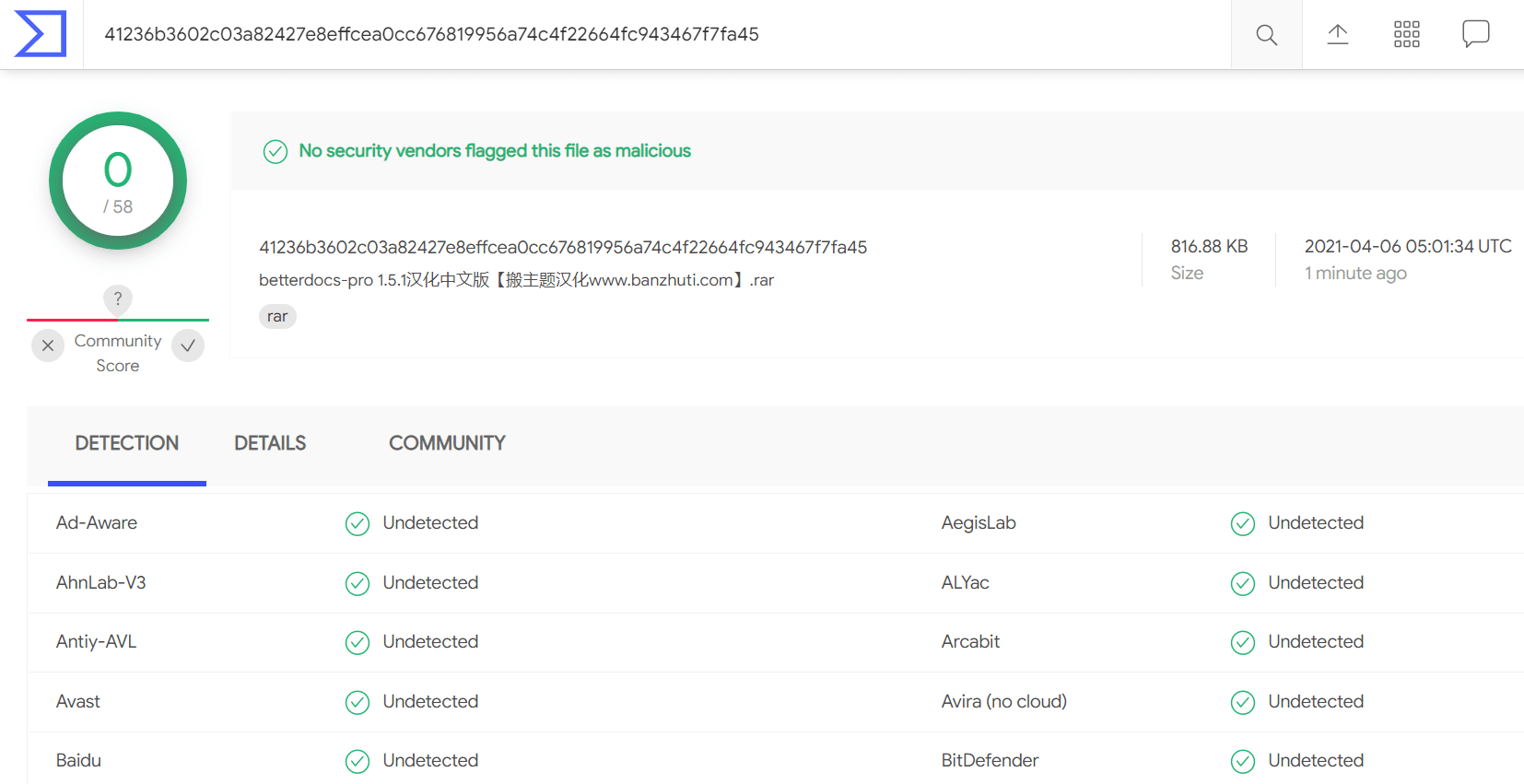Open the apps grid icon
This screenshot has height=784, width=1524.
coord(1406,35)
